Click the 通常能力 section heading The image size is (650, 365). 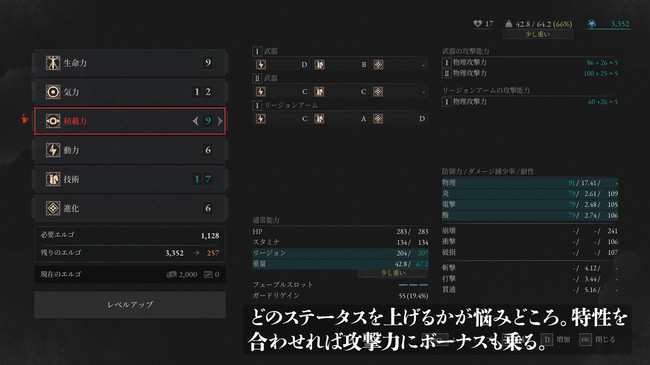click(266, 220)
